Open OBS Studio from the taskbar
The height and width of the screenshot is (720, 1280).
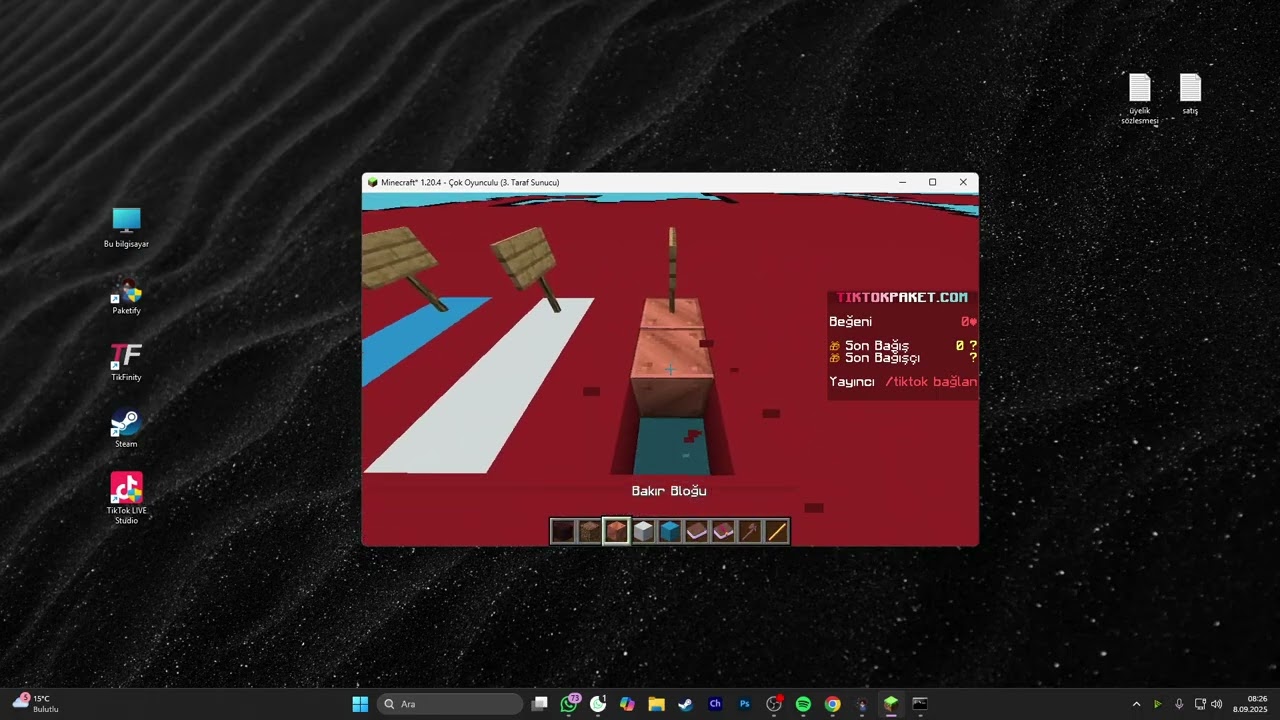(x=774, y=704)
